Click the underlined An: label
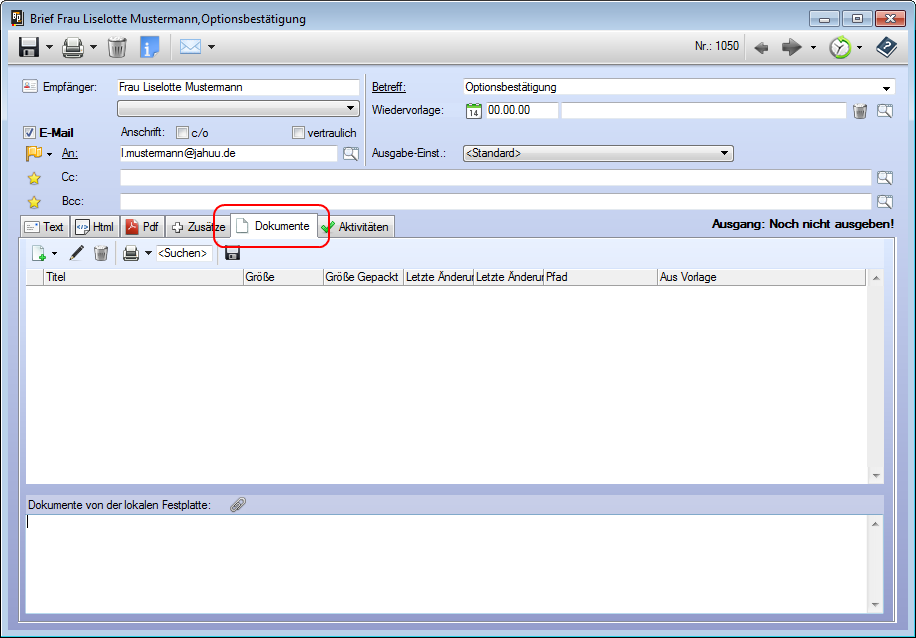 [70, 154]
